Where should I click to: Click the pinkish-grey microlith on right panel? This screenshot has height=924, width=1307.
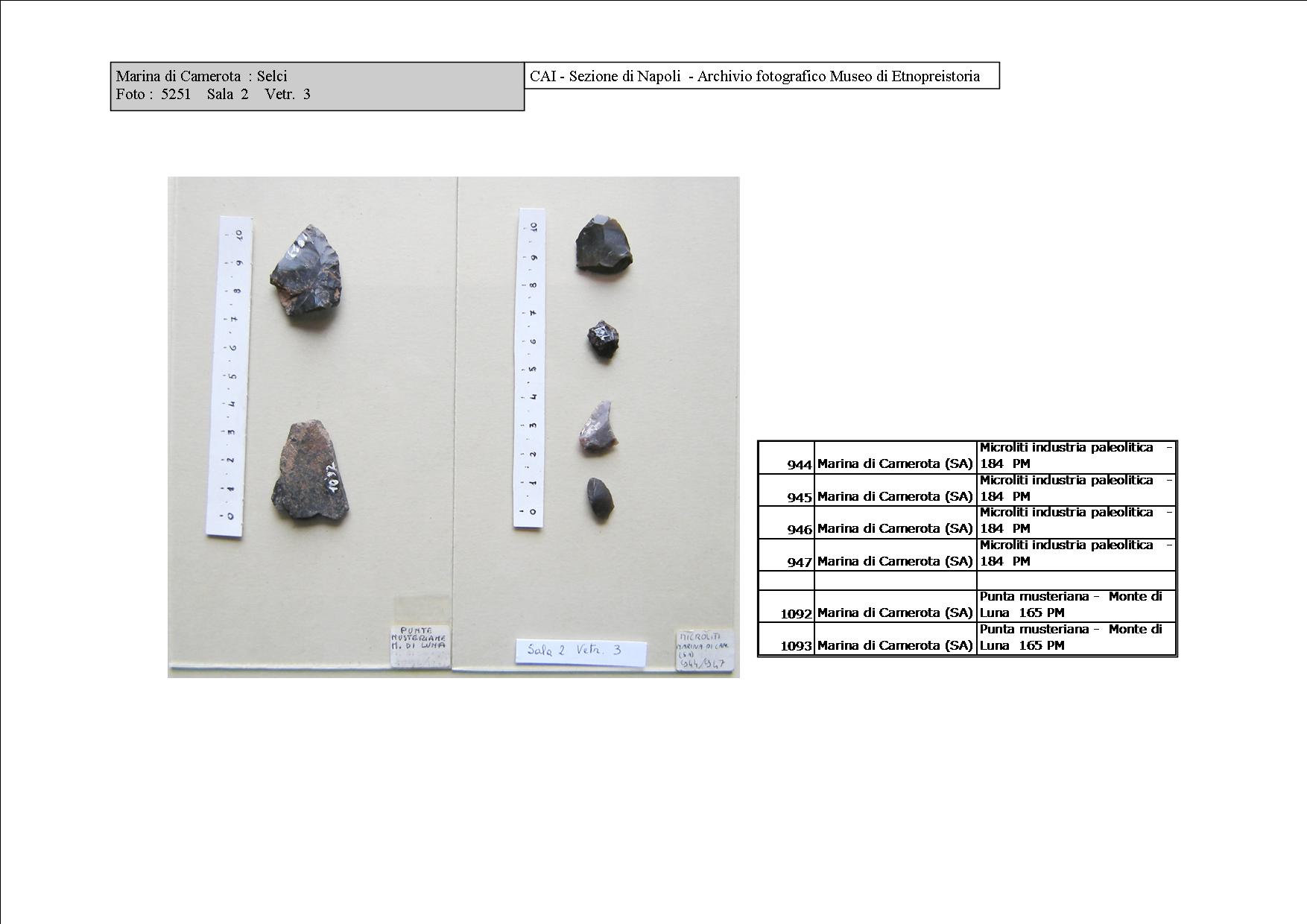coord(598,427)
